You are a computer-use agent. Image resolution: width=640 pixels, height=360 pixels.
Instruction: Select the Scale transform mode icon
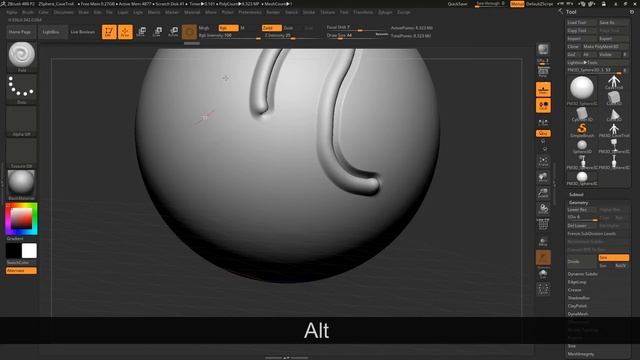157,32
